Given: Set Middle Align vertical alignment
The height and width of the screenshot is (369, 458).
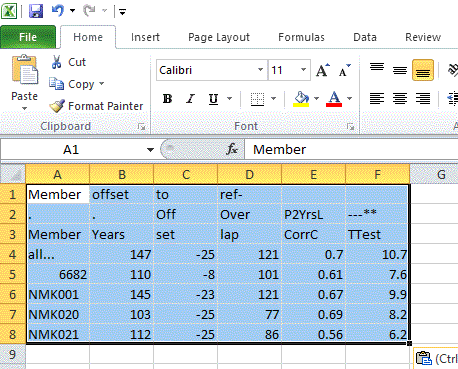Looking at the screenshot, I should tap(400, 70).
